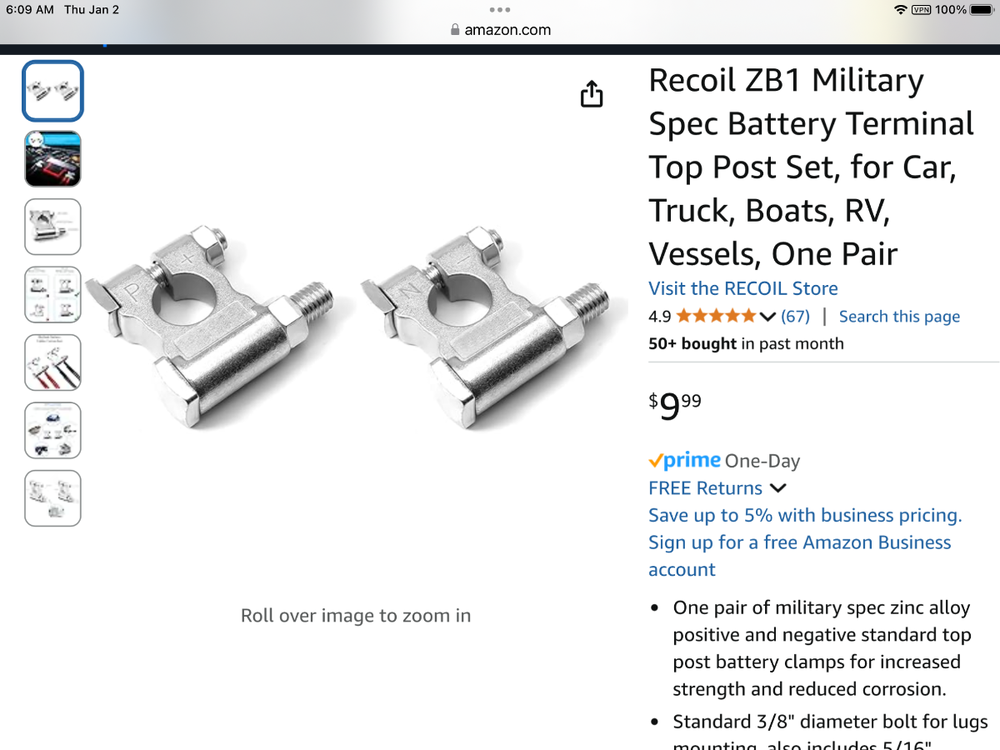This screenshot has height=750, width=1000.
Task: Open the ratings breakdown via the 4.9 chevron
Action: 768,316
